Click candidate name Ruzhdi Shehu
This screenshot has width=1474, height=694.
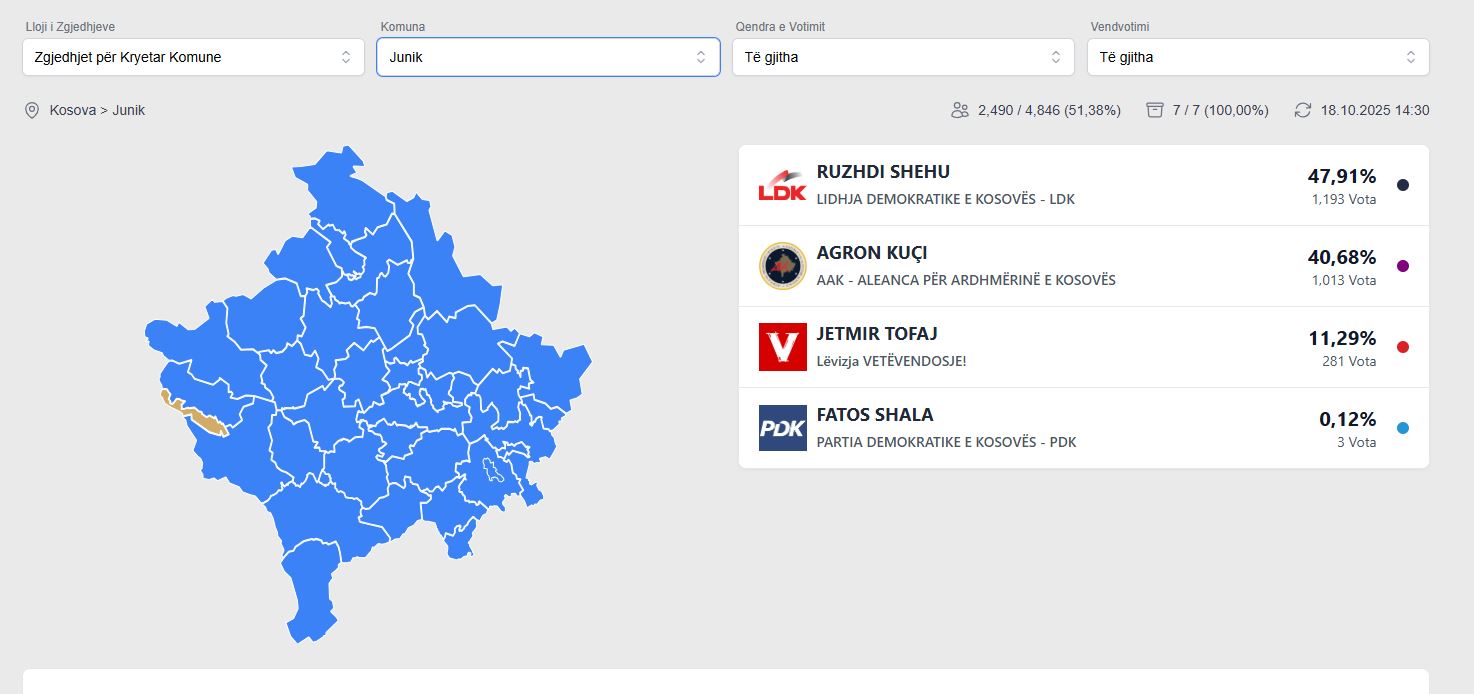(x=883, y=172)
